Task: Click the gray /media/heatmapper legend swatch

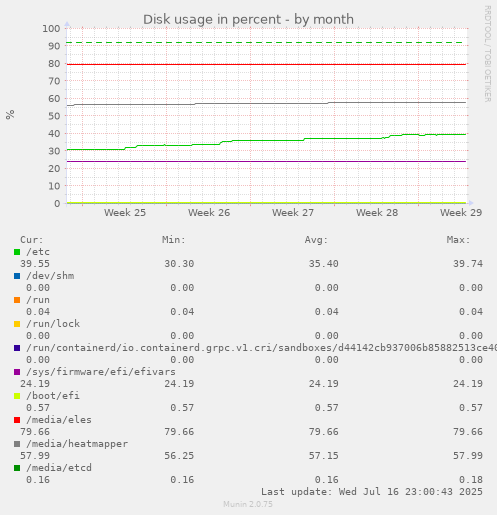Action: tap(17, 444)
